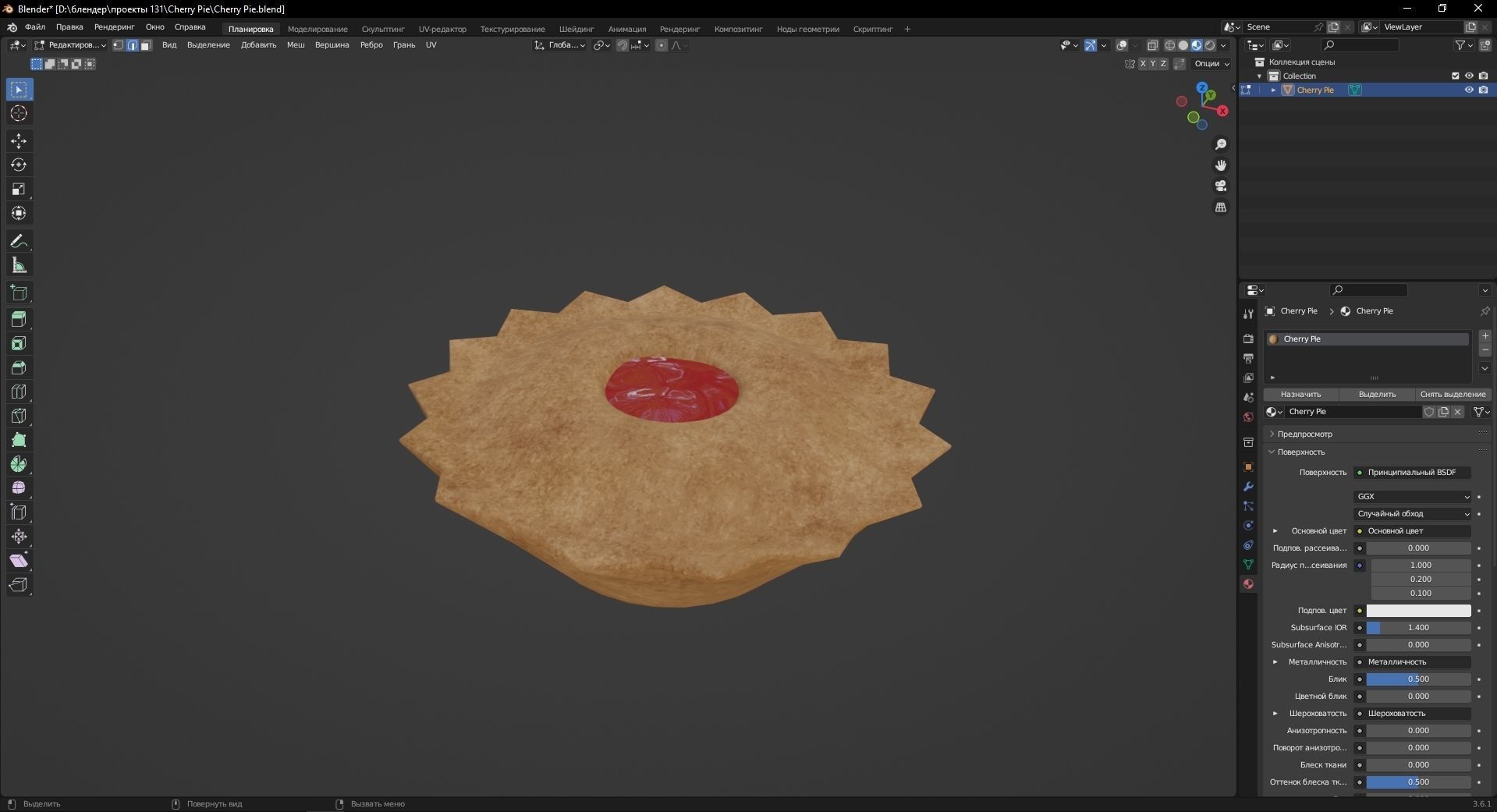The width and height of the screenshot is (1497, 812).
Task: Select the Shear tool
Action: click(19, 561)
